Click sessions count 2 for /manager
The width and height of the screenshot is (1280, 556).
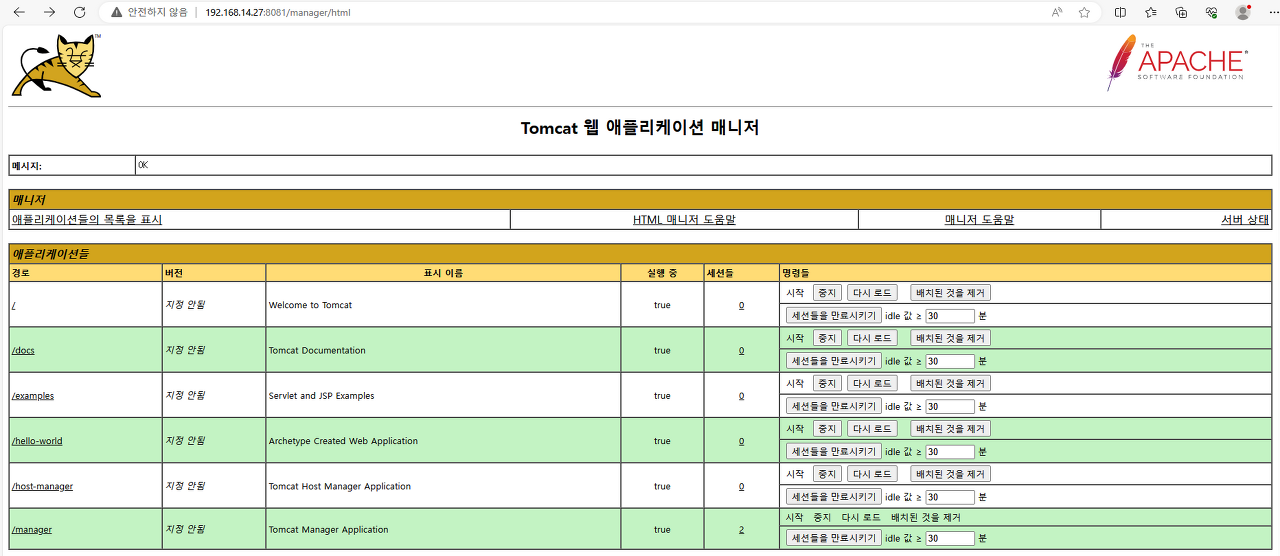(x=741, y=530)
